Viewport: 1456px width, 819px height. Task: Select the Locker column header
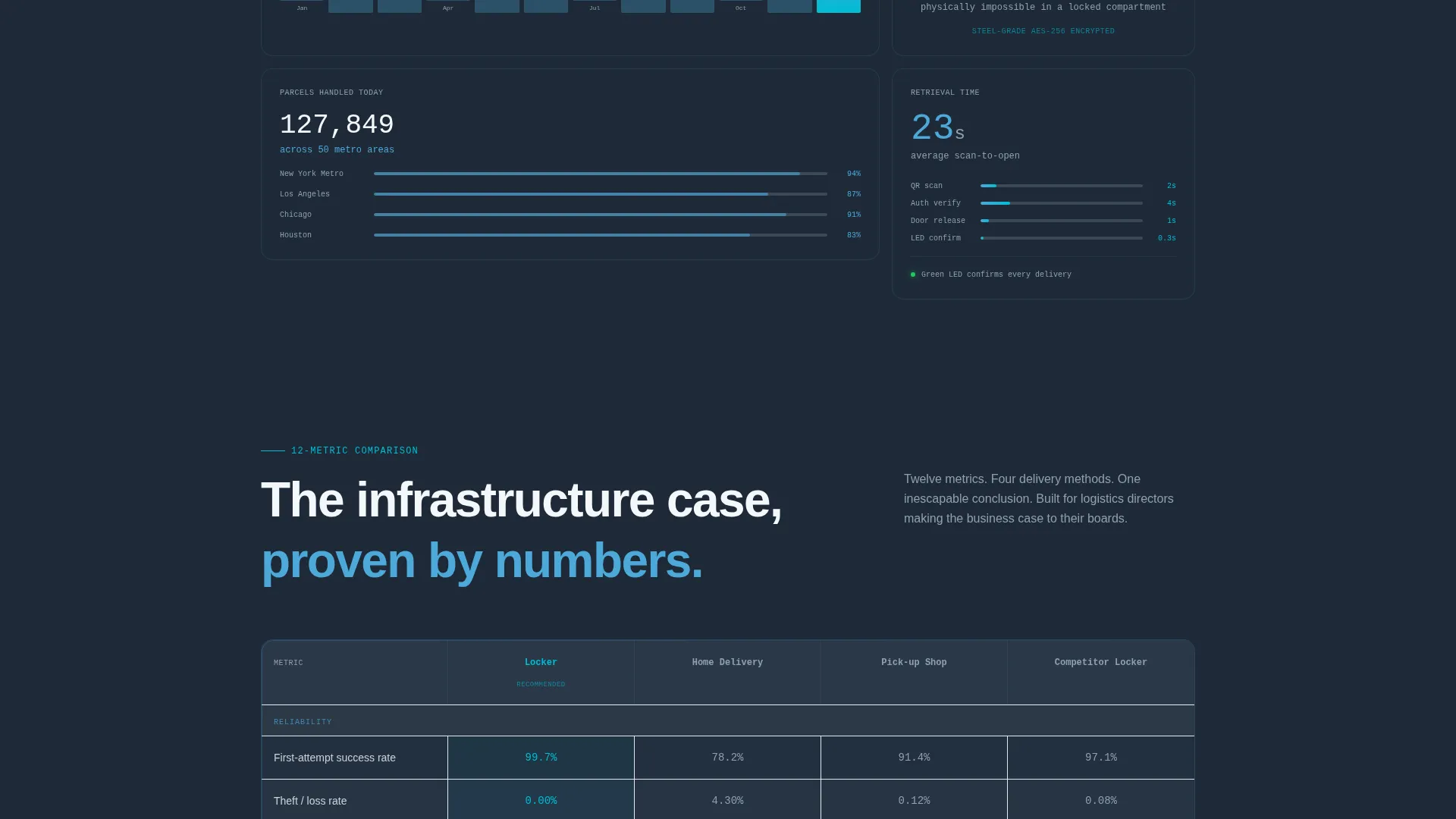[x=541, y=673]
